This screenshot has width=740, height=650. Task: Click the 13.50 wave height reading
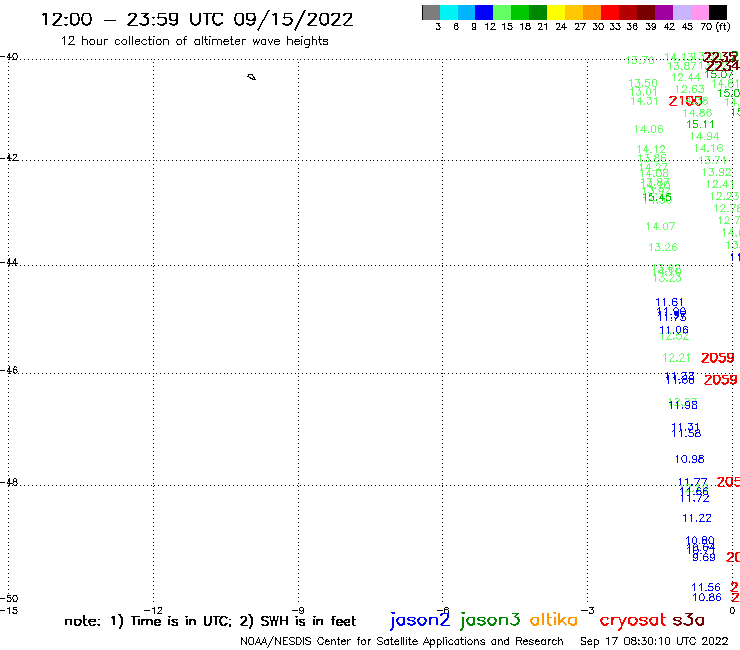point(643,83)
